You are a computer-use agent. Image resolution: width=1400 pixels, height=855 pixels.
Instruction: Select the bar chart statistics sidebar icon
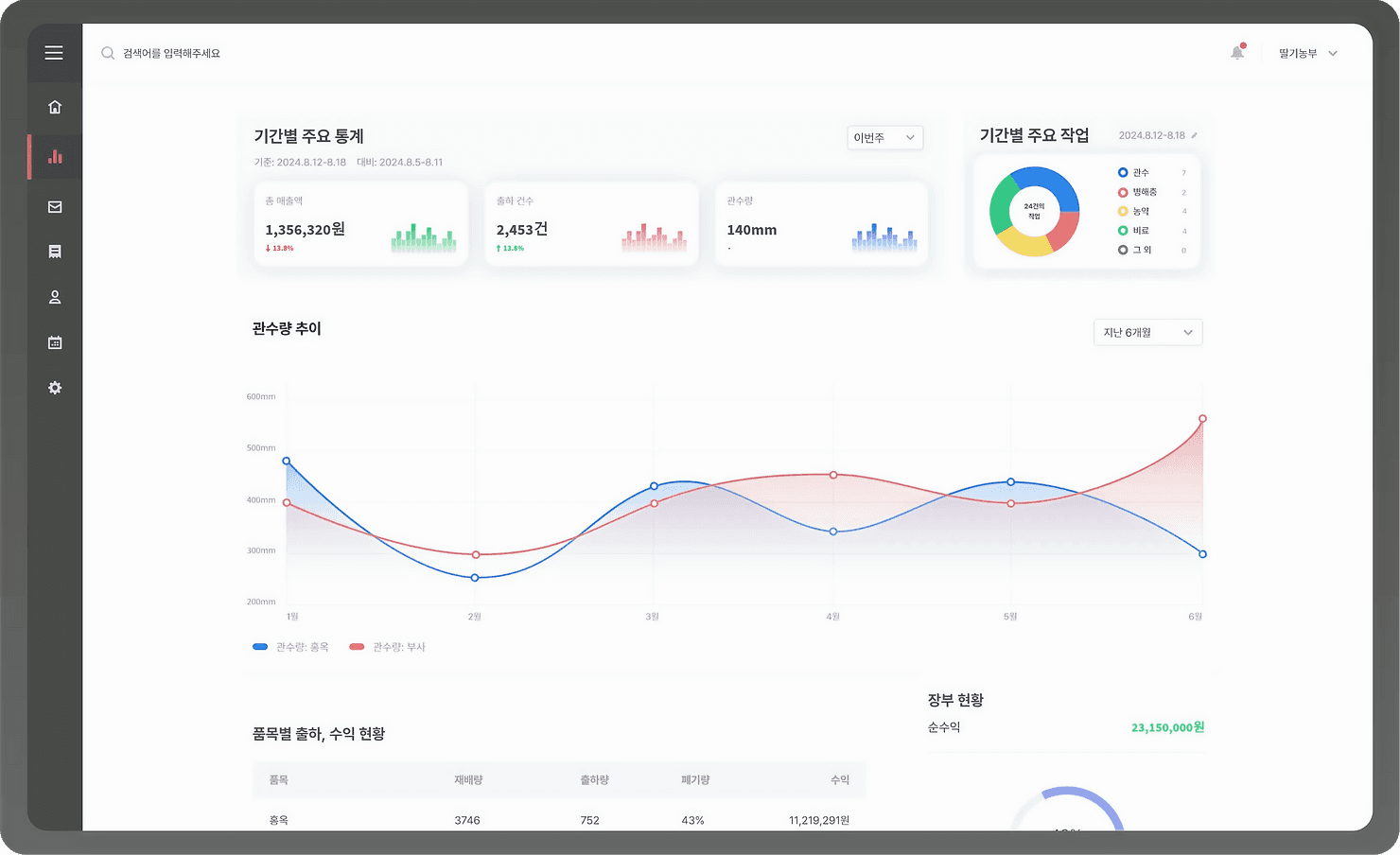(x=55, y=157)
